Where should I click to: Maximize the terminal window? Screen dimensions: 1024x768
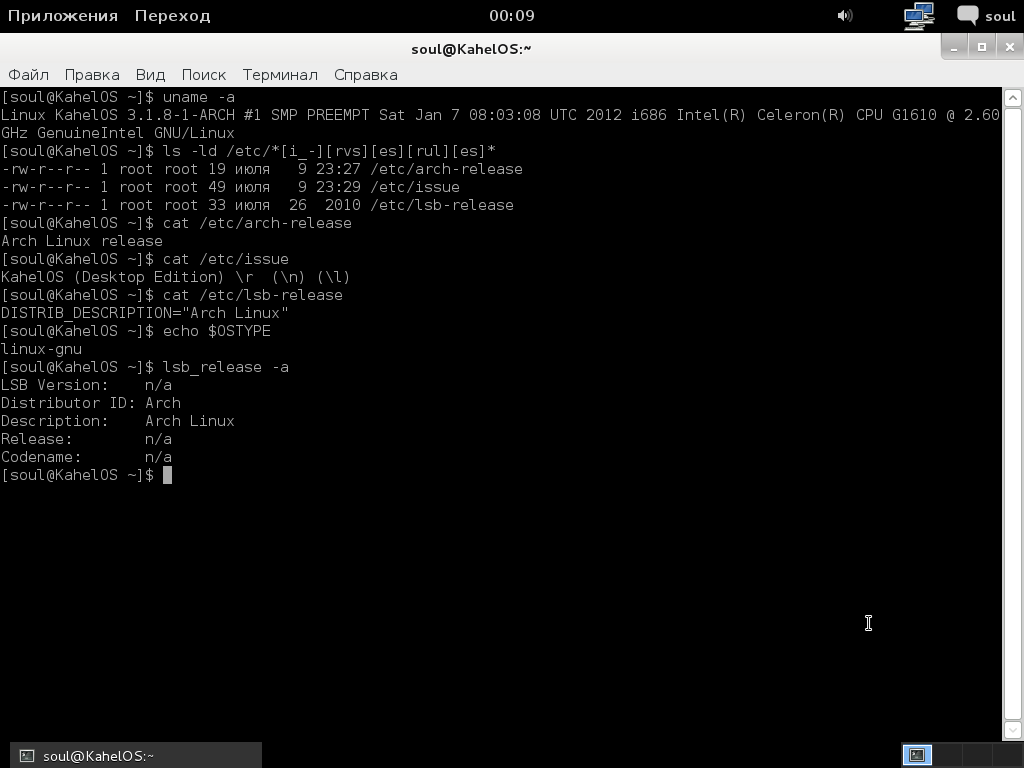coord(982,47)
